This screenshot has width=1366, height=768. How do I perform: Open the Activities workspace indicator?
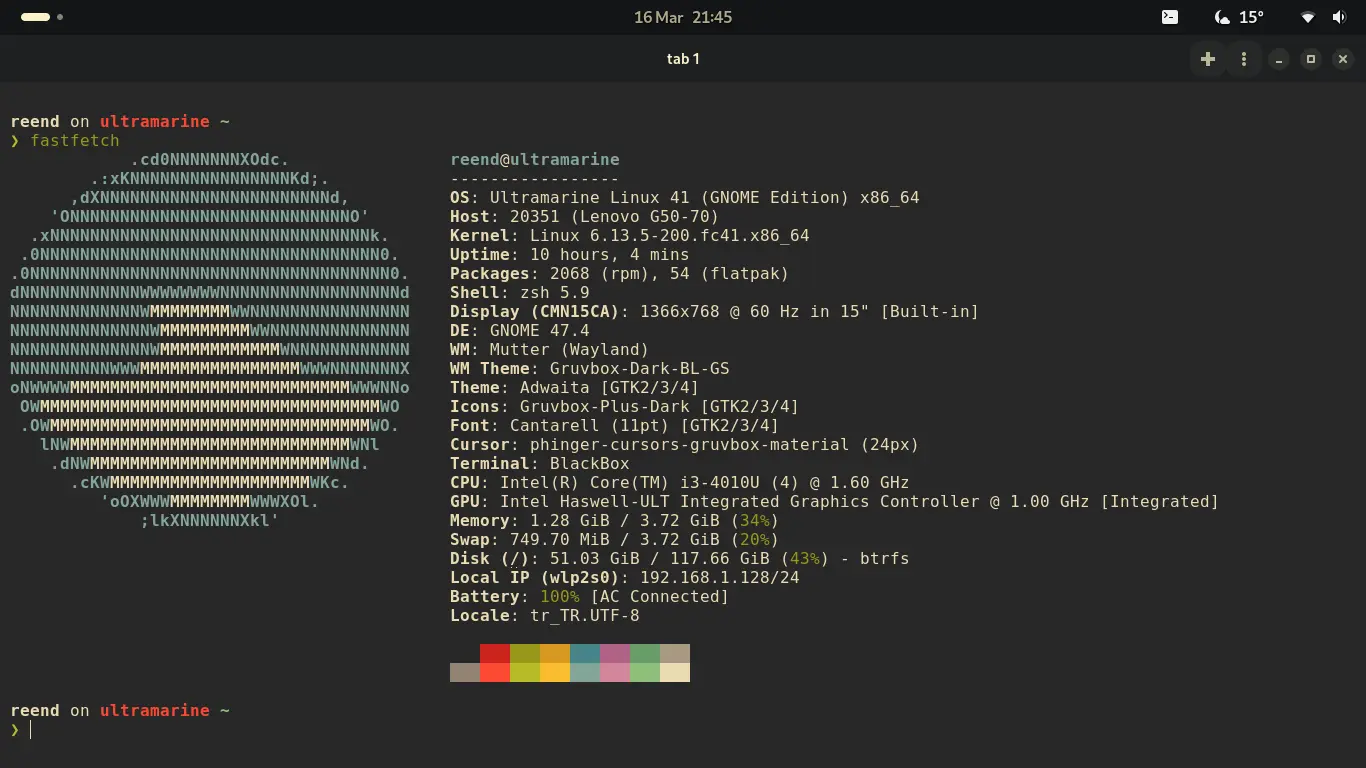[42, 17]
